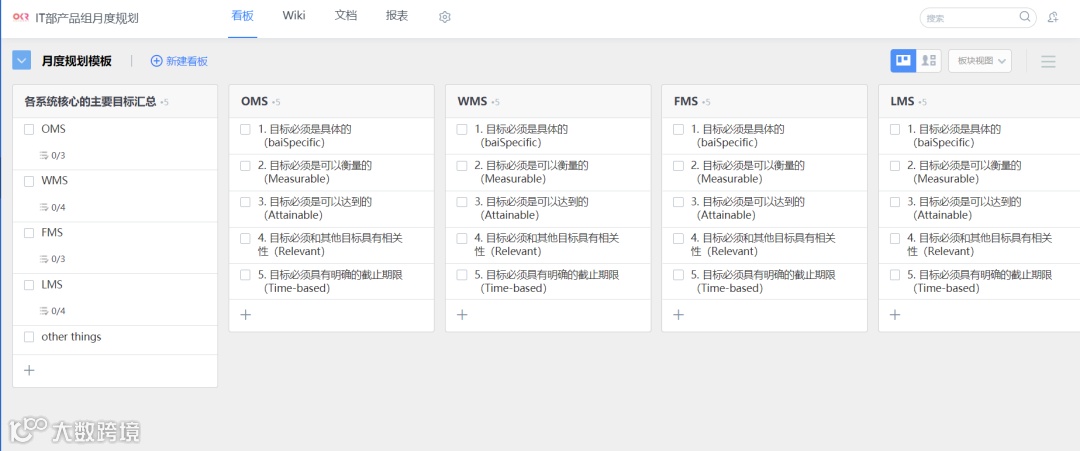Check OMS column's baiSpecific card

tap(245, 129)
